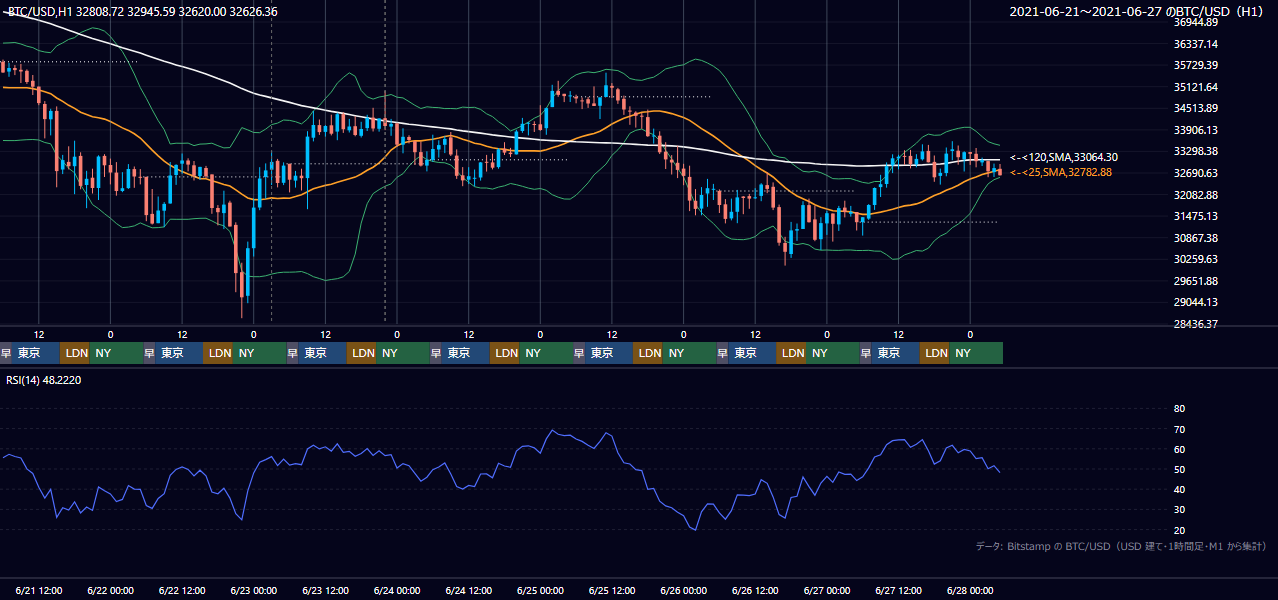Click the RSI(14) 48.2220 indicator label
Image resolution: width=1278 pixels, height=600 pixels.
[44, 381]
